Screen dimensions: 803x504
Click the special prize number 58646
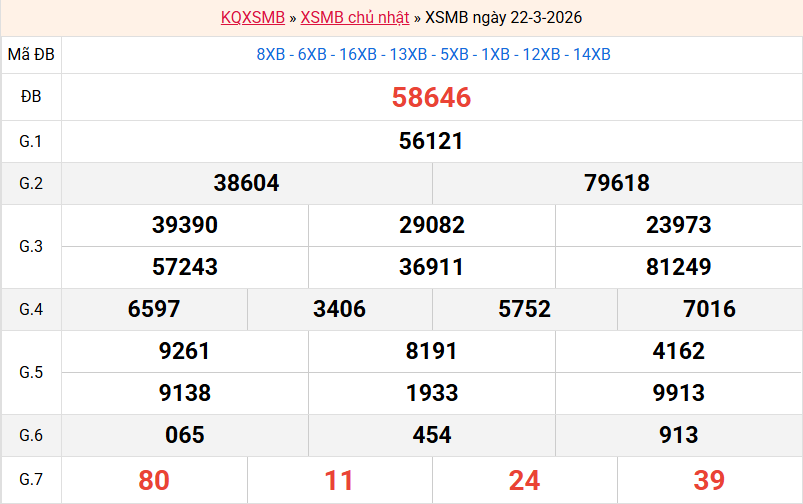point(431,97)
